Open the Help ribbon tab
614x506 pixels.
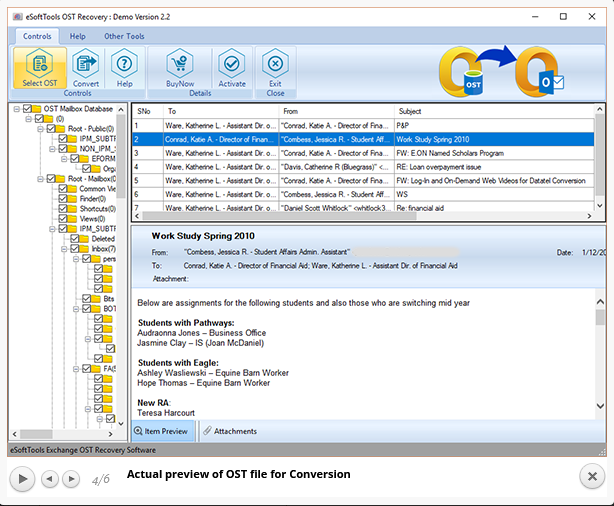78,36
